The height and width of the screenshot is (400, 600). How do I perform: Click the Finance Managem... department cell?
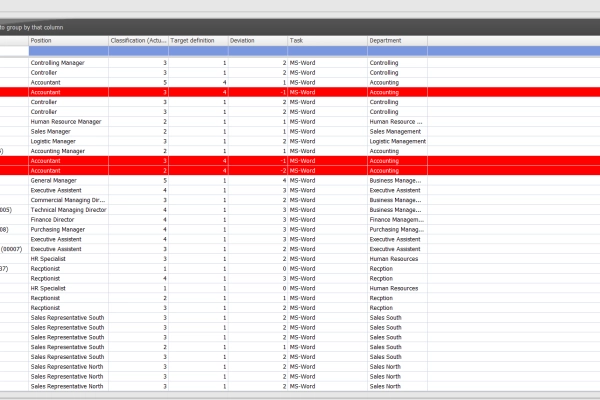(x=397, y=220)
